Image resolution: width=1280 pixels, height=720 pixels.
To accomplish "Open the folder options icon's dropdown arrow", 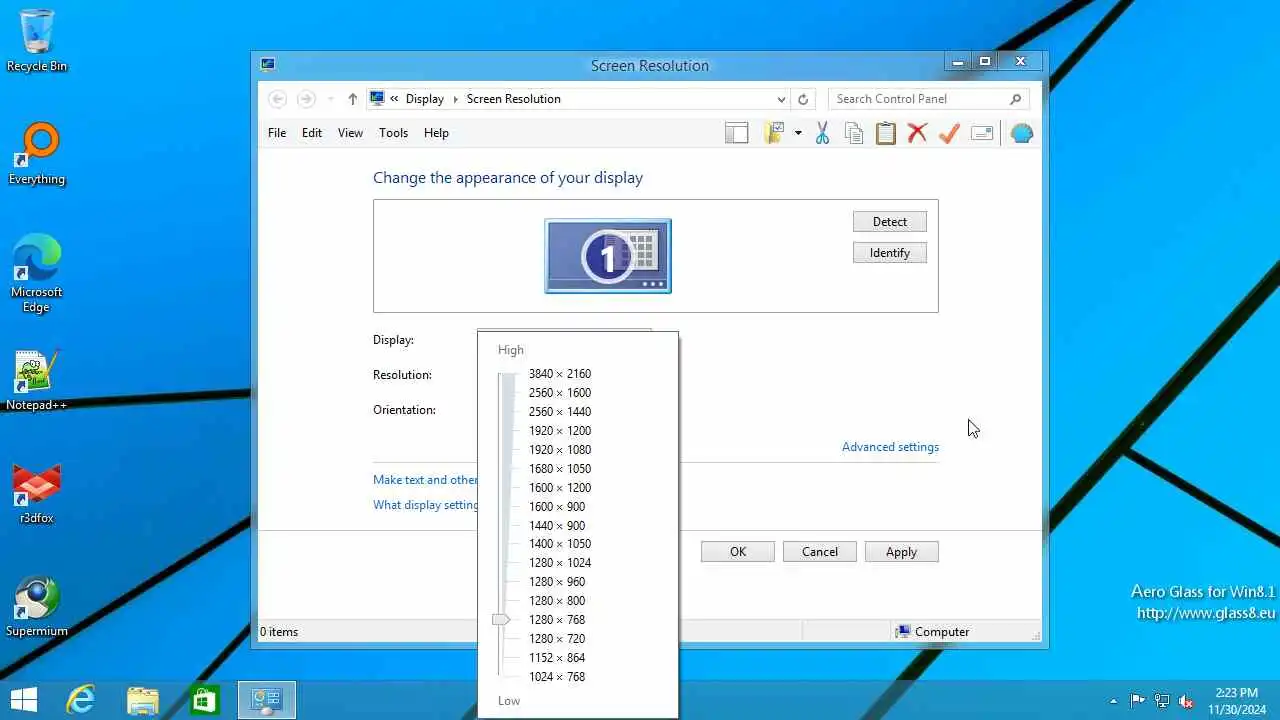I will [x=798, y=133].
